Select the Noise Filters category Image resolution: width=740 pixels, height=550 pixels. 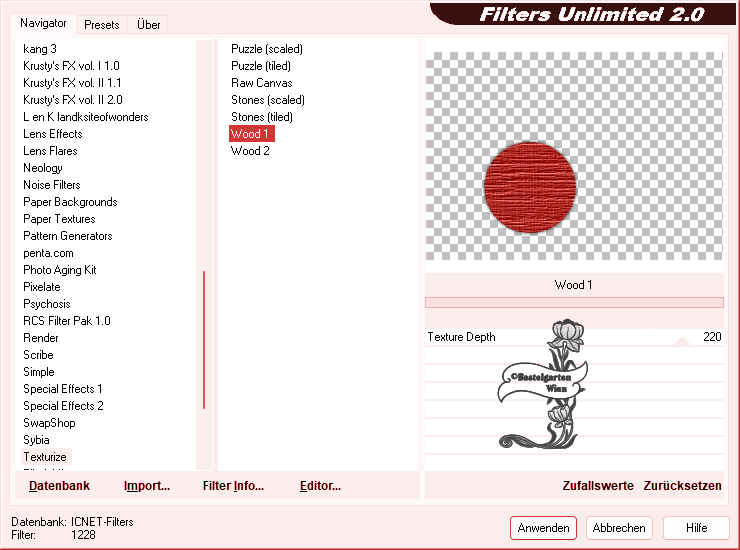click(x=51, y=185)
